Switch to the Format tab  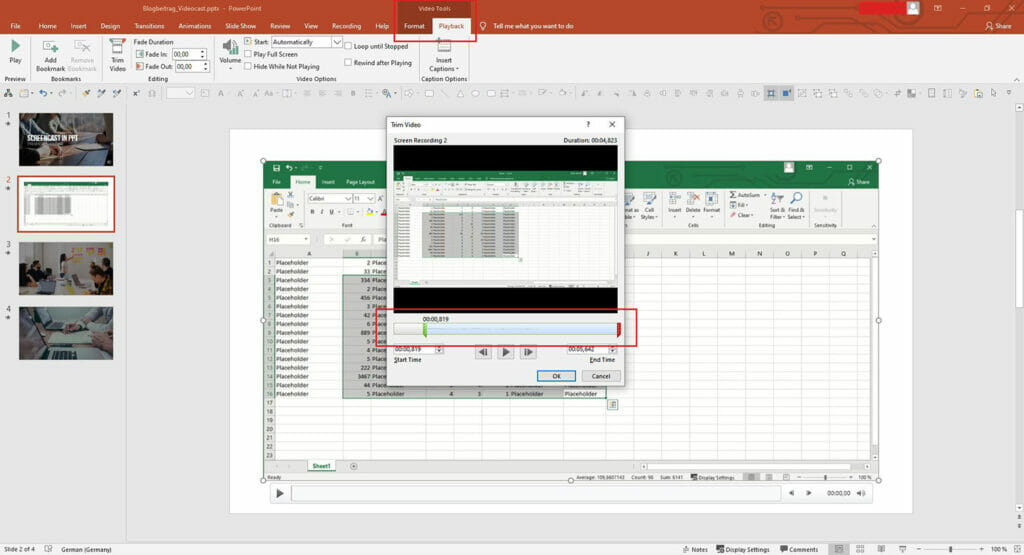414,26
